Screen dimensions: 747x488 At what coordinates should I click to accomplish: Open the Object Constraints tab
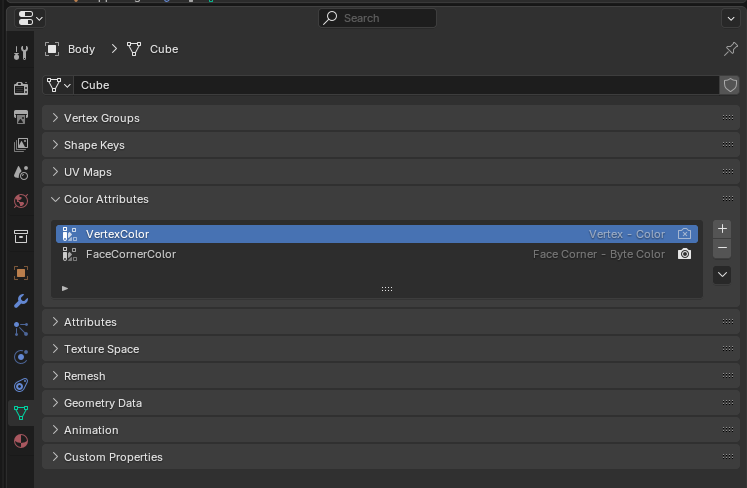click(21, 385)
